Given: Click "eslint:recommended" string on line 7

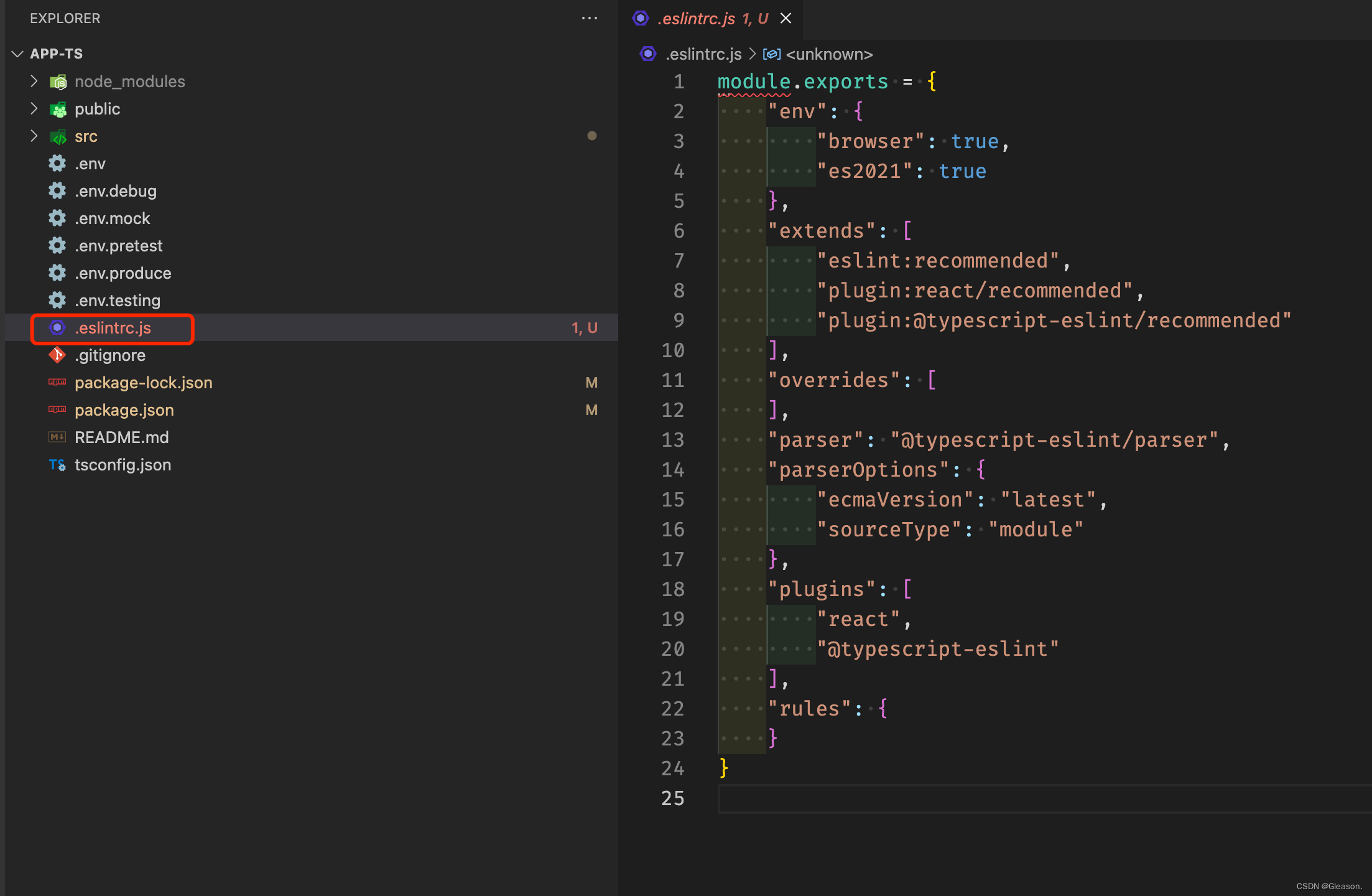Looking at the screenshot, I should pyautogui.click(x=938, y=261).
